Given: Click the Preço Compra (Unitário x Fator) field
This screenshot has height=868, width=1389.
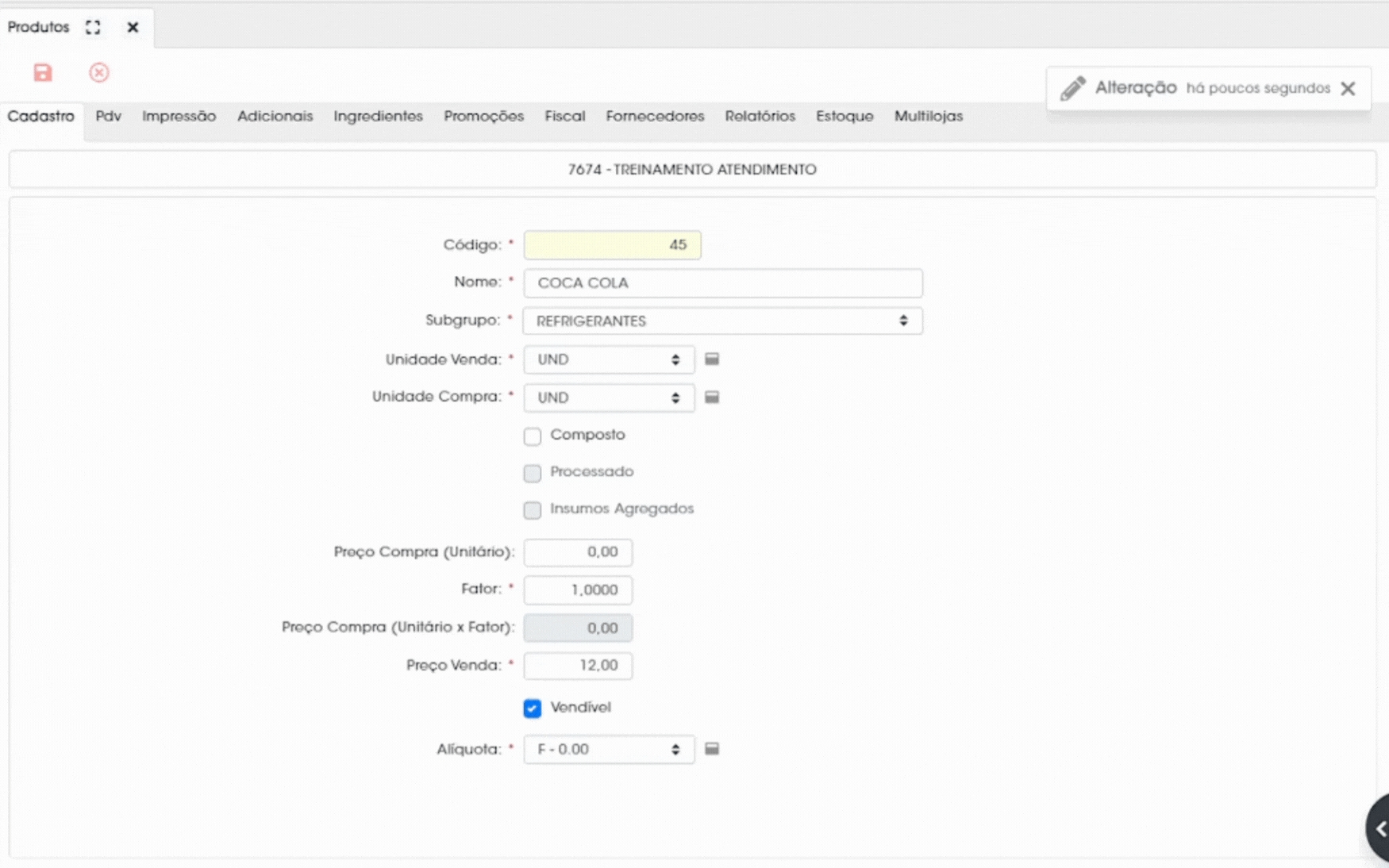Looking at the screenshot, I should coord(579,628).
